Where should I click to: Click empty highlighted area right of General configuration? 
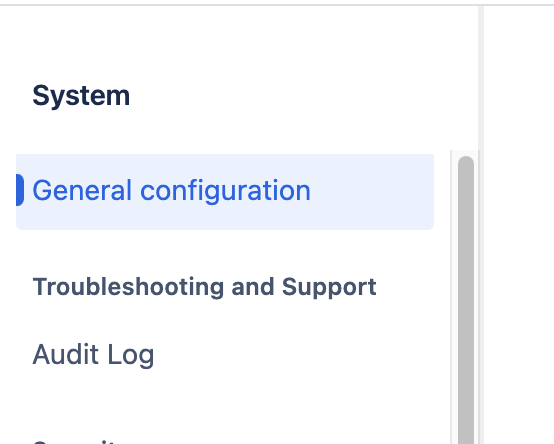pyautogui.click(x=371, y=192)
